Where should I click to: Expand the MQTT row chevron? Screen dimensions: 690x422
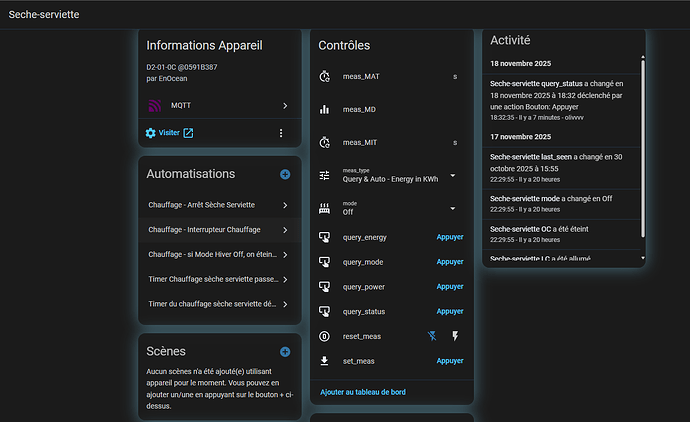tap(285, 105)
